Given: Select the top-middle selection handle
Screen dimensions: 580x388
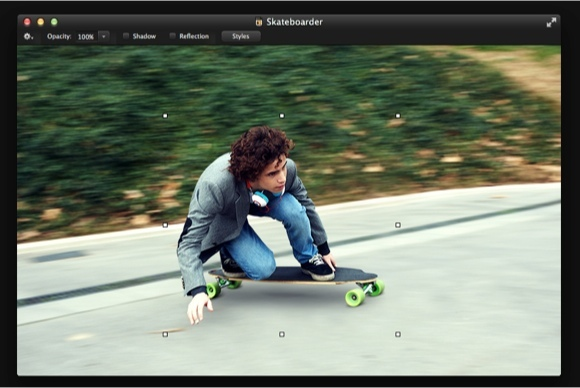Looking at the screenshot, I should click(x=282, y=116).
